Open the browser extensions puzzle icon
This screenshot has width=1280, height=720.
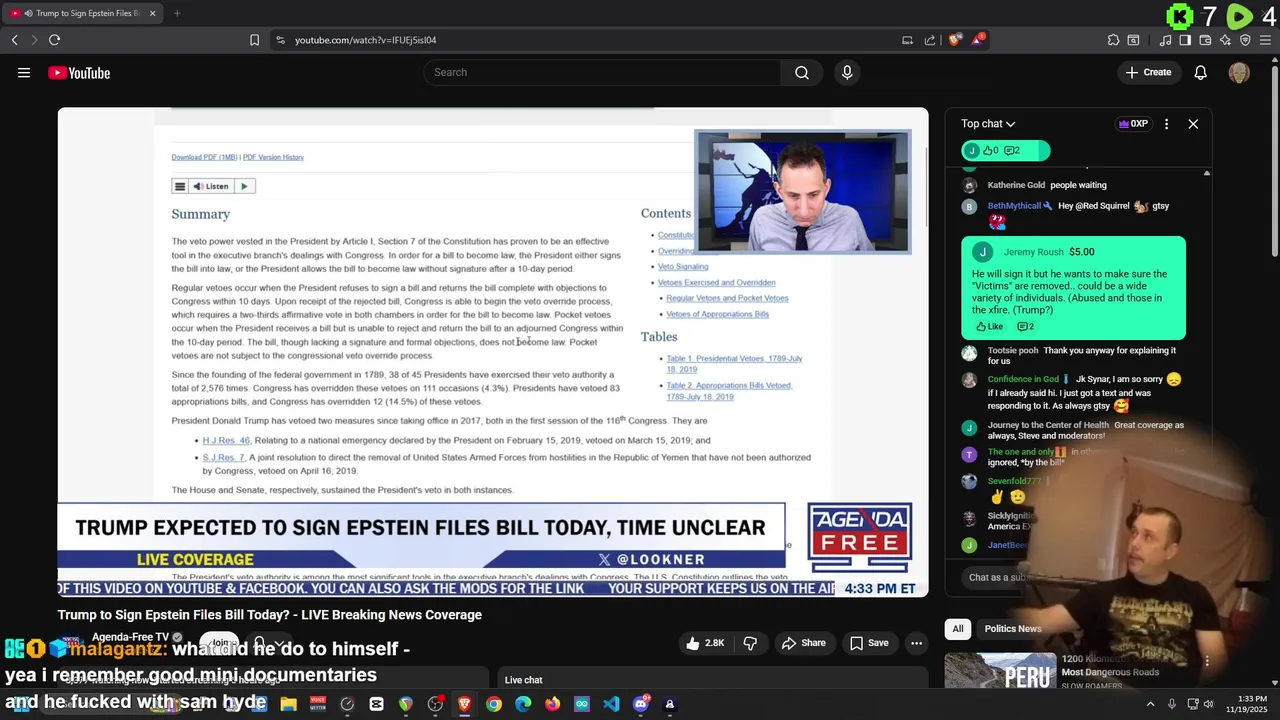[x=1113, y=40]
